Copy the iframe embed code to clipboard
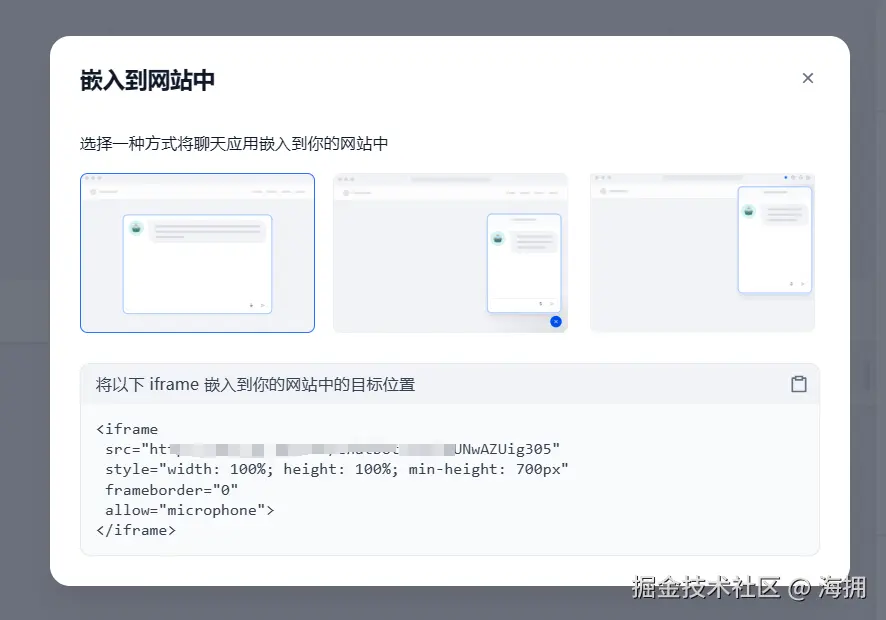886x620 pixels. coord(799,383)
